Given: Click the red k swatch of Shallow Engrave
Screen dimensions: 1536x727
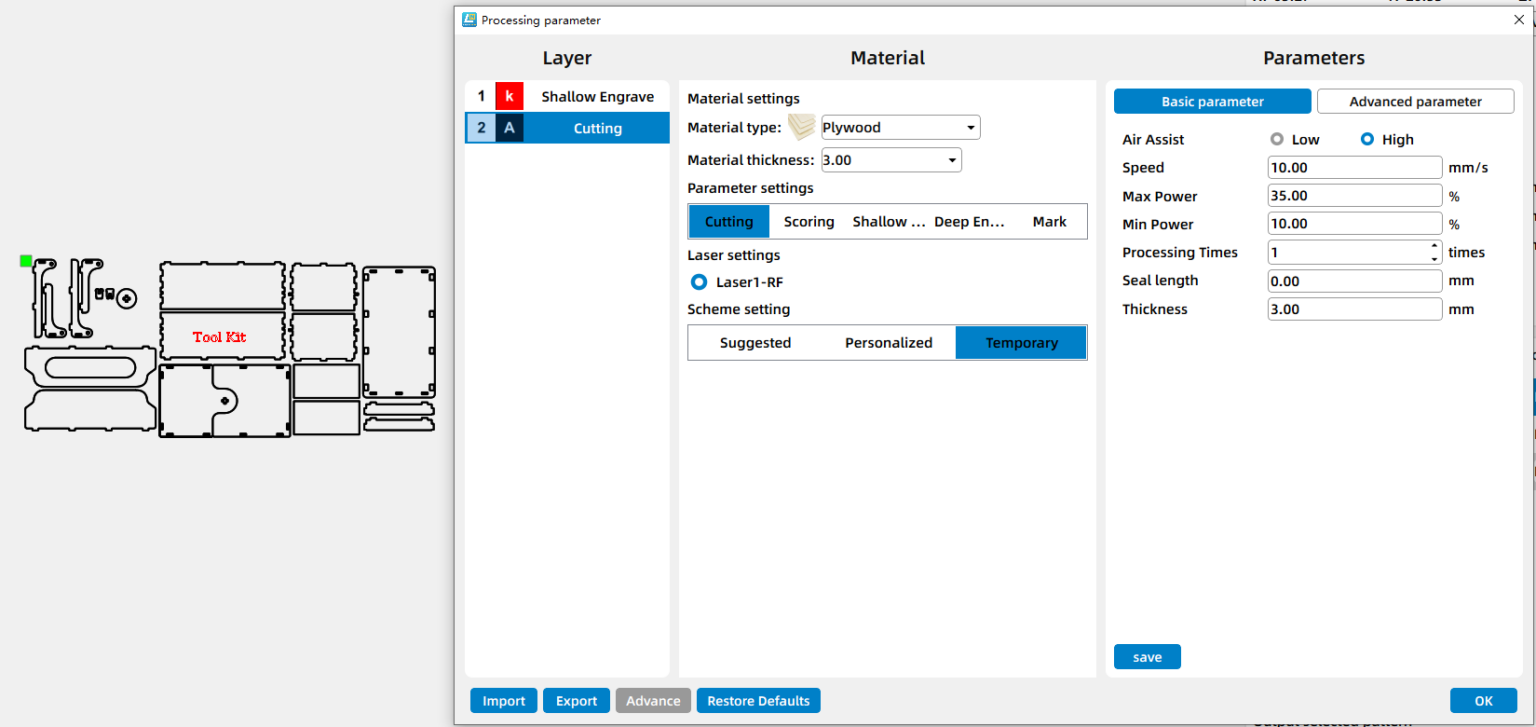Looking at the screenshot, I should pos(509,96).
